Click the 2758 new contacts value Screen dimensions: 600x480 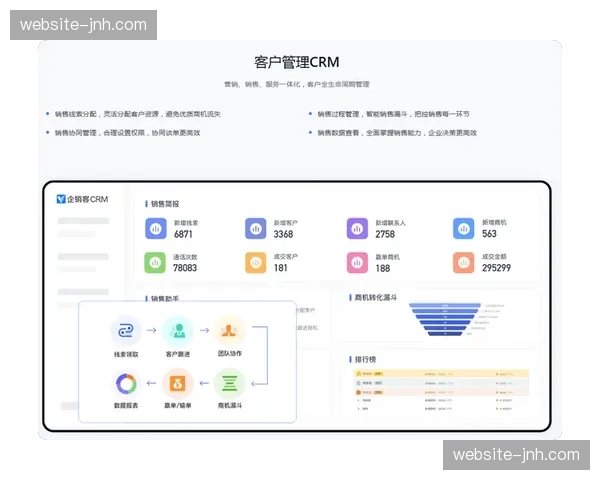pyautogui.click(x=385, y=234)
